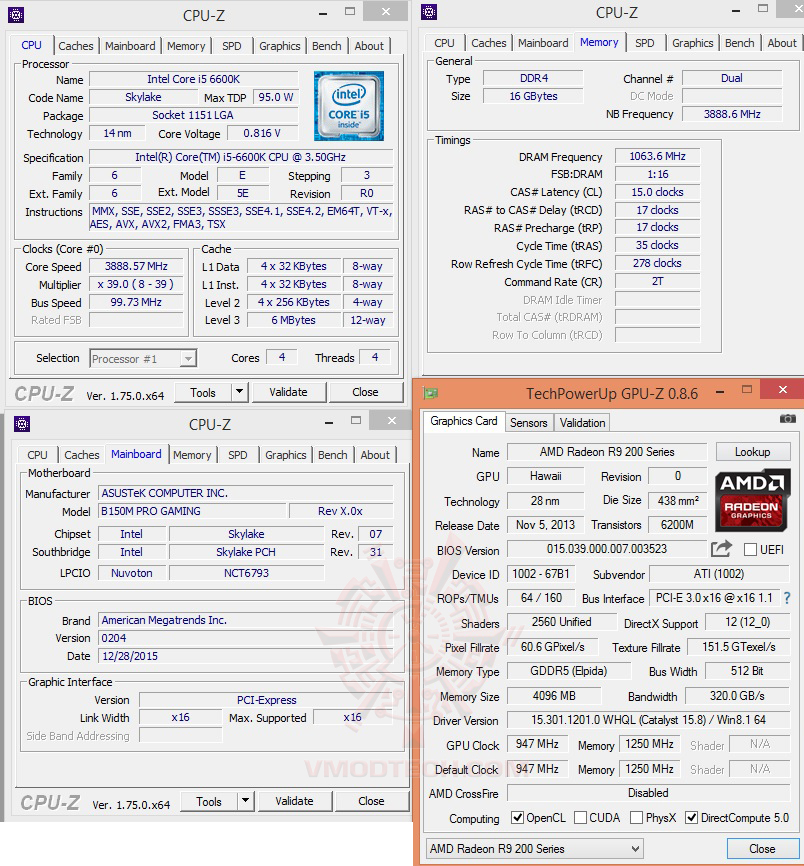Viewport: 804px width, 866px height.
Task: Toggle the OpenCL checkbox
Action: [517, 817]
